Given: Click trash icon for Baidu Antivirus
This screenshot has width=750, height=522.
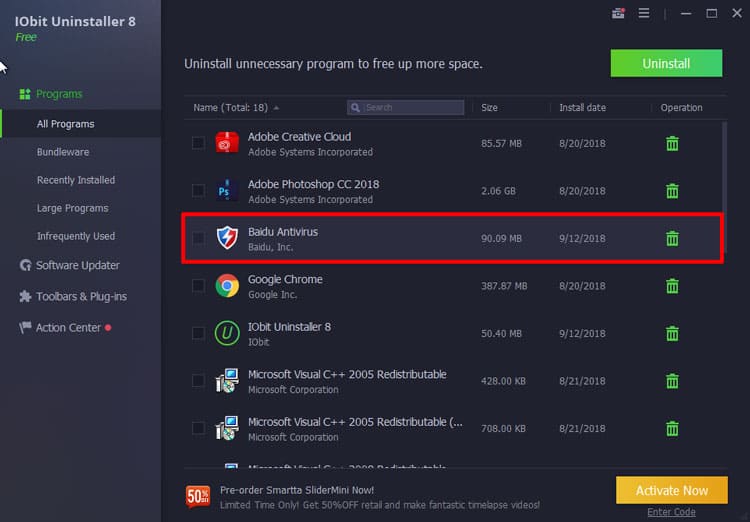Looking at the screenshot, I should (x=672, y=238).
